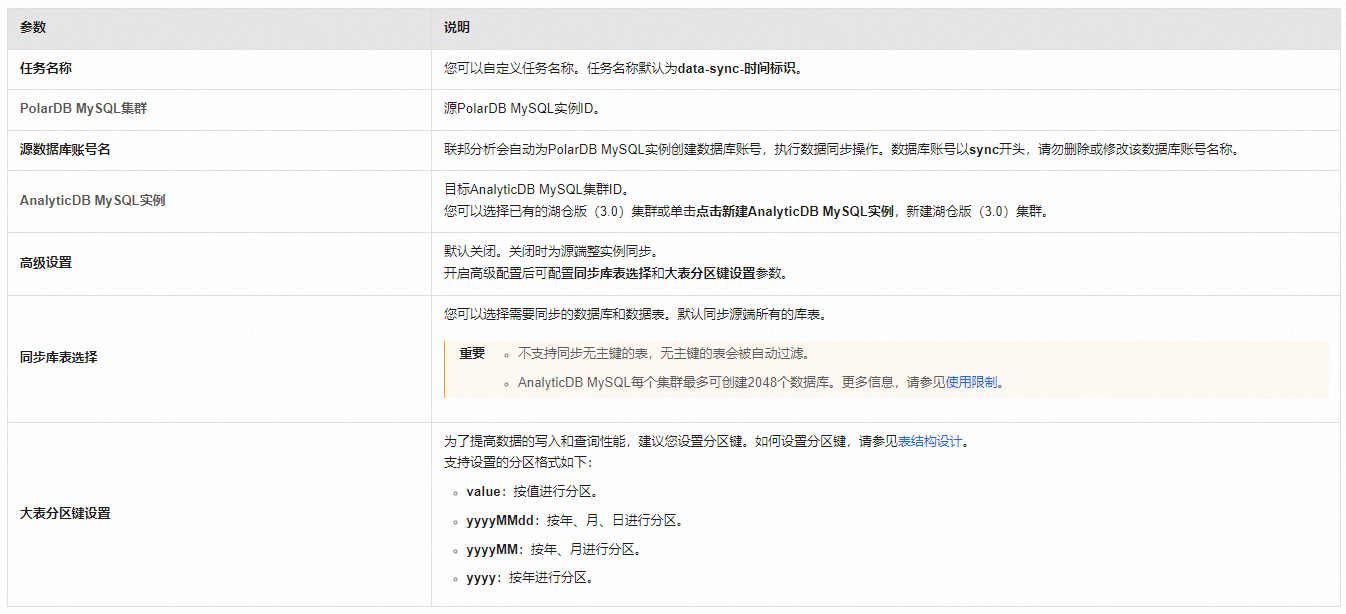
Task: Open the 表结构设计 link
Action: (931, 441)
